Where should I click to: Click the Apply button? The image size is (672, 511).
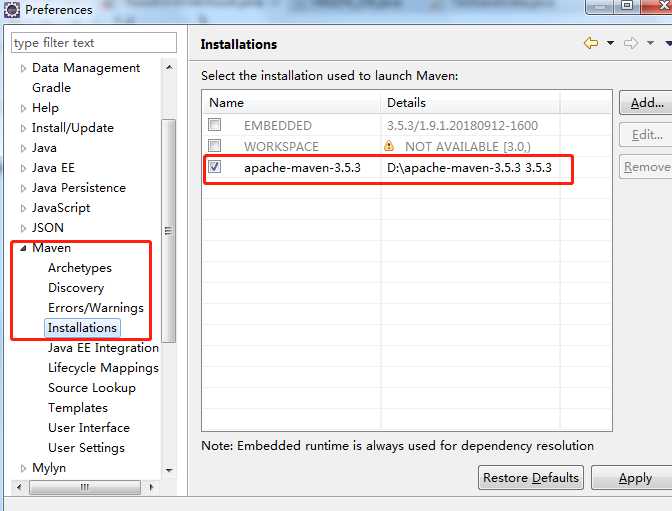(x=634, y=478)
